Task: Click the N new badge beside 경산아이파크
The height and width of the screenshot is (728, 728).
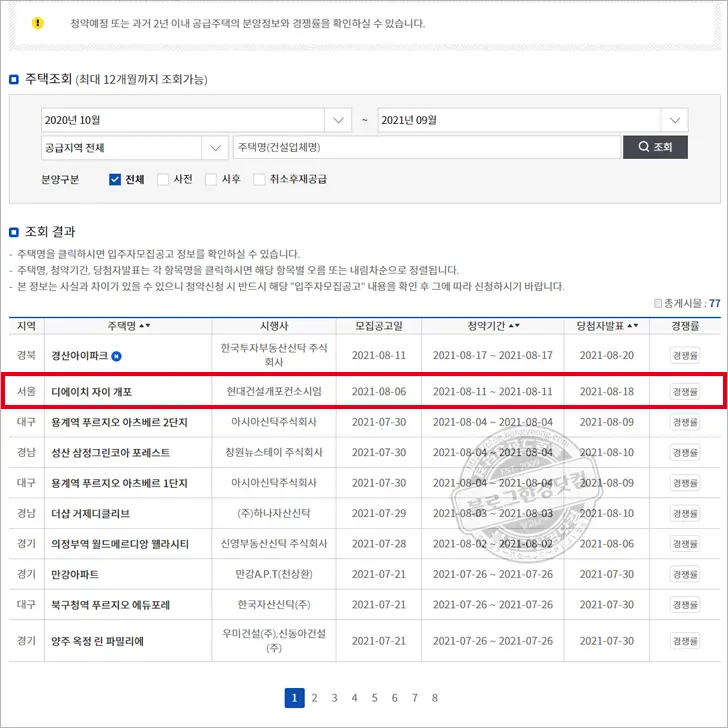Action: tap(117, 356)
